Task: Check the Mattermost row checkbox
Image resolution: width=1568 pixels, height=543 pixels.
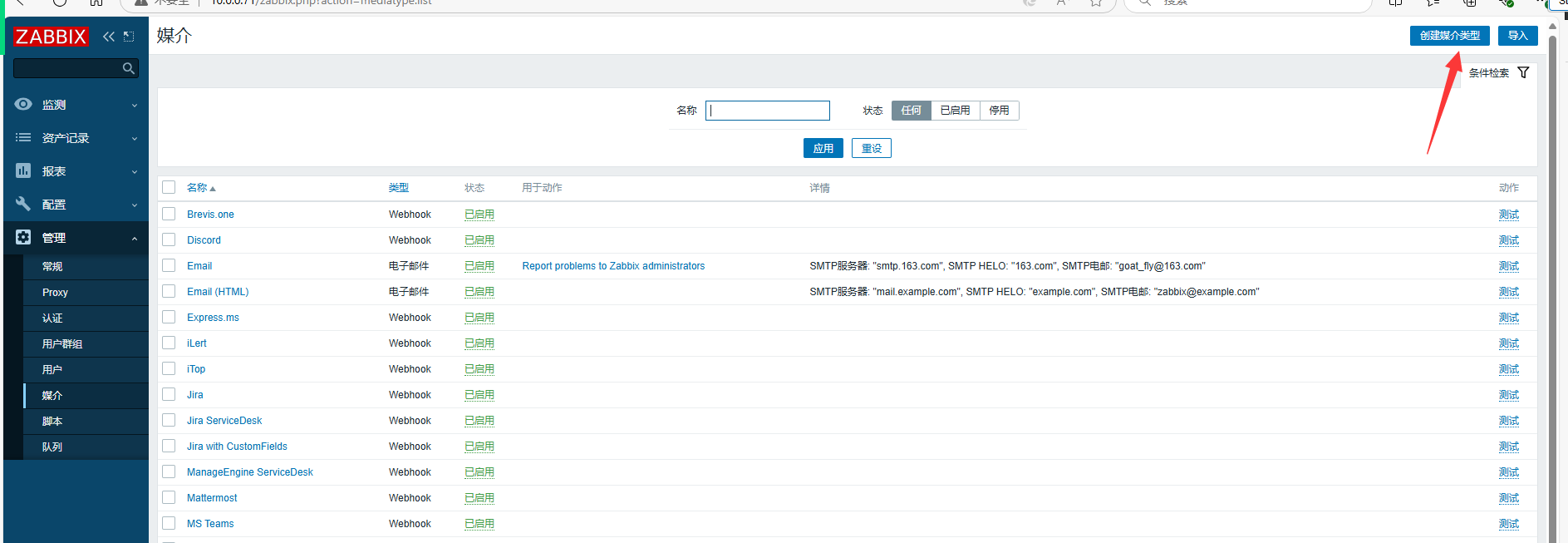Action: (x=169, y=497)
